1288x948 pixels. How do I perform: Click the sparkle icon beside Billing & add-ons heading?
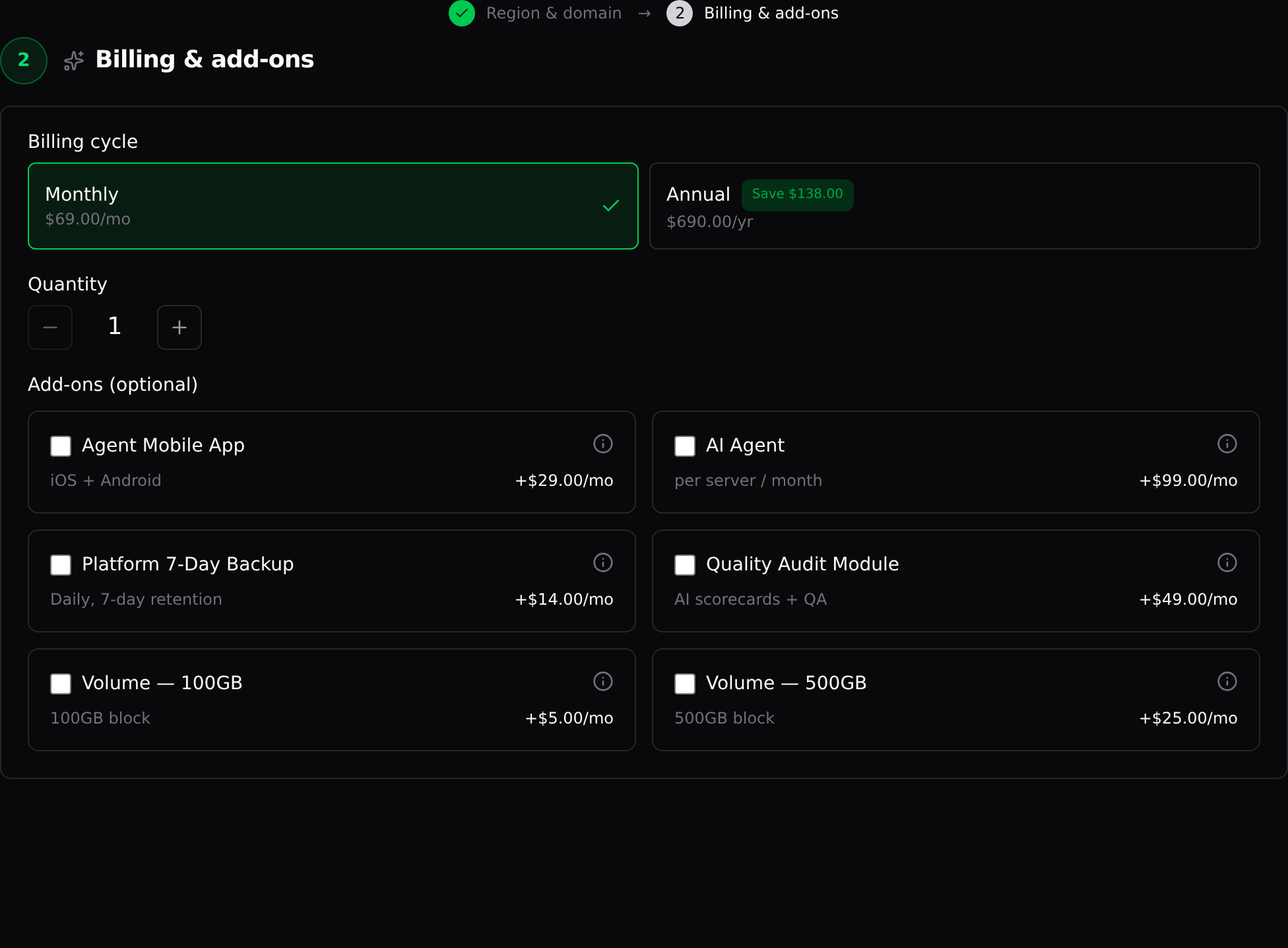pos(73,61)
